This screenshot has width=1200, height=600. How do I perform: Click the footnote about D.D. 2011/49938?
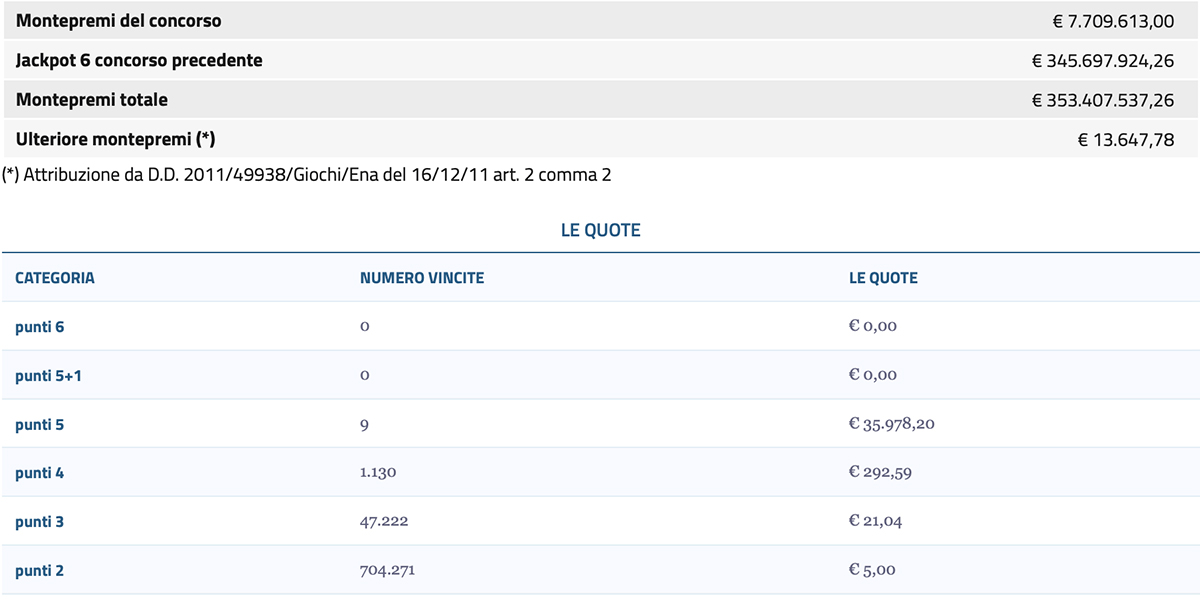(x=307, y=176)
